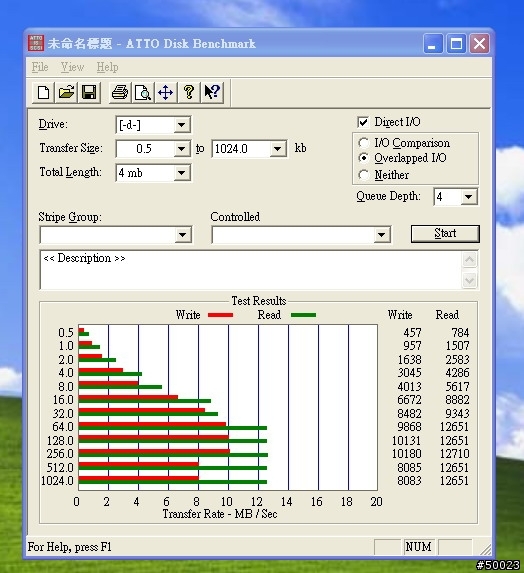Open the View menu
The width and height of the screenshot is (524, 573).
(72, 67)
